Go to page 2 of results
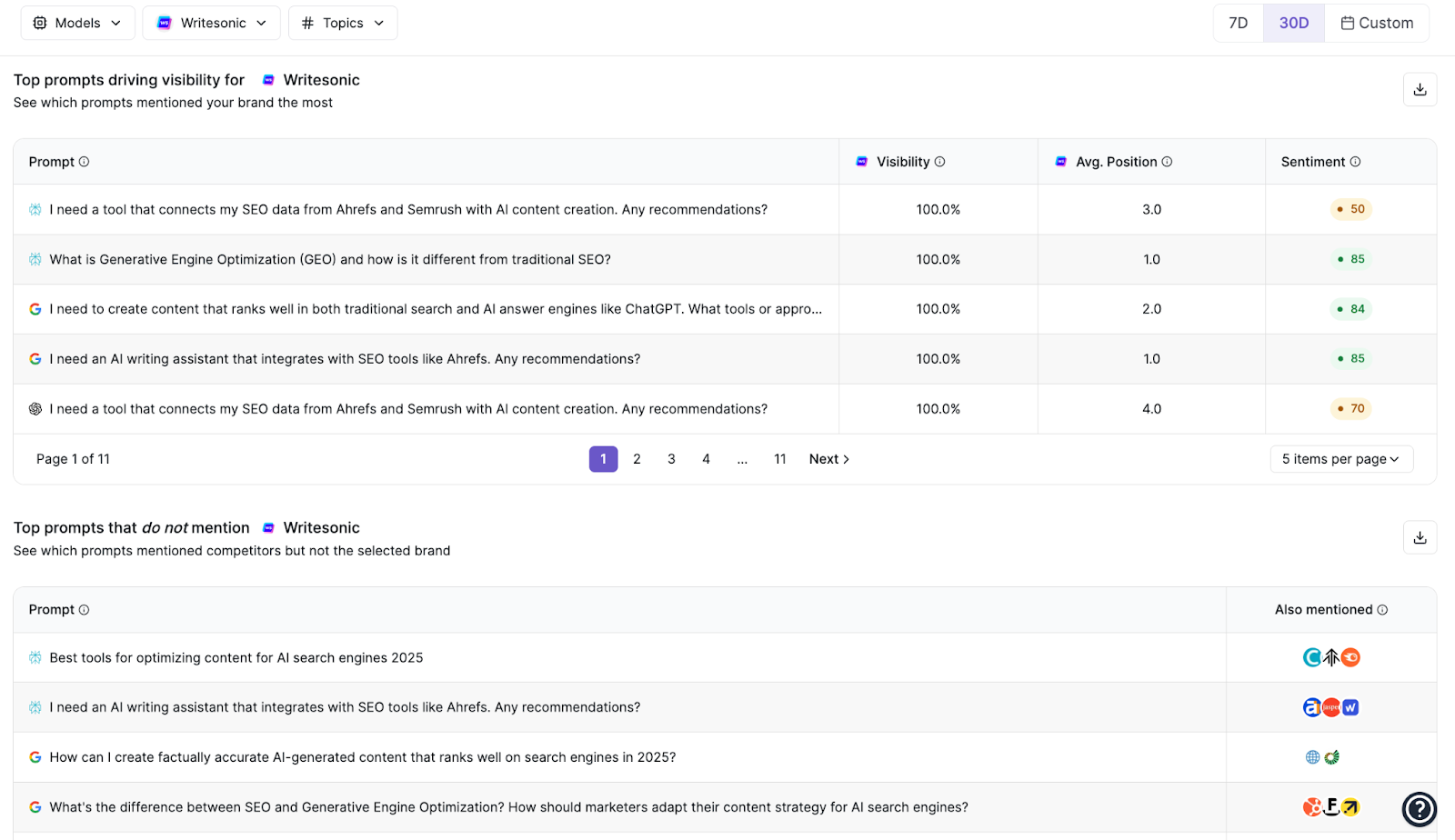 coord(637,459)
